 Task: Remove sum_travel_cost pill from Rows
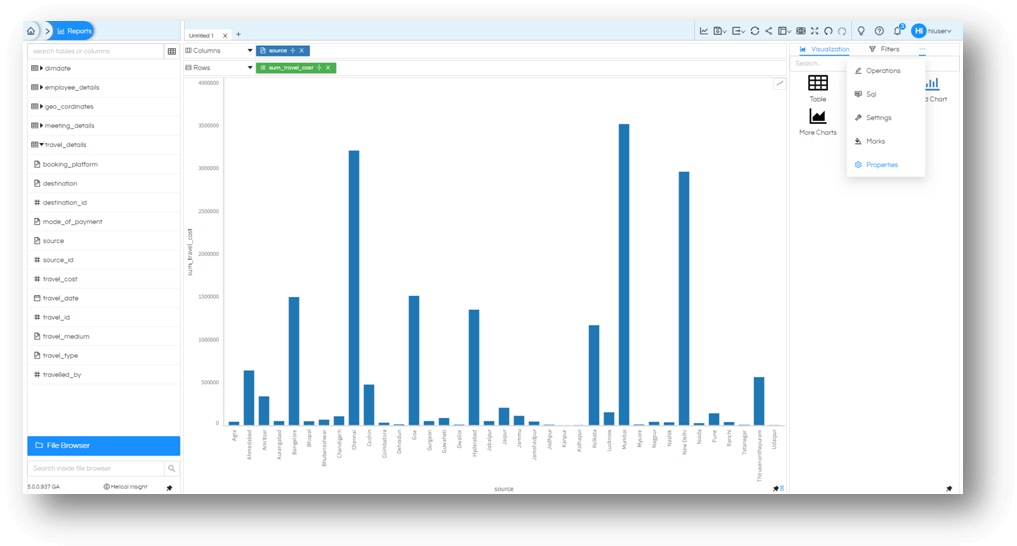pos(328,67)
